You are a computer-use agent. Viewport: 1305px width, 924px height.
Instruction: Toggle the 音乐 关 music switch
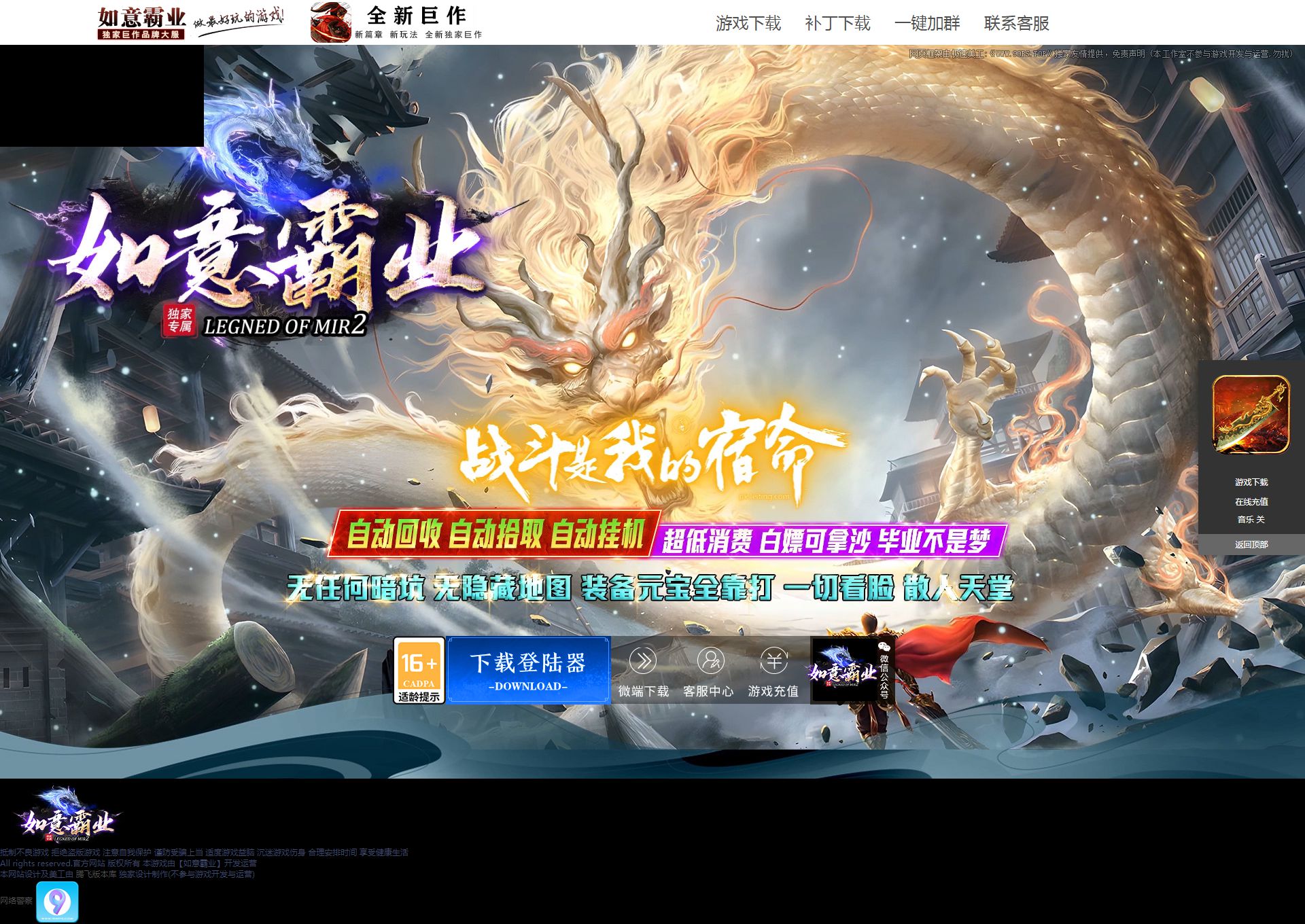1251,520
